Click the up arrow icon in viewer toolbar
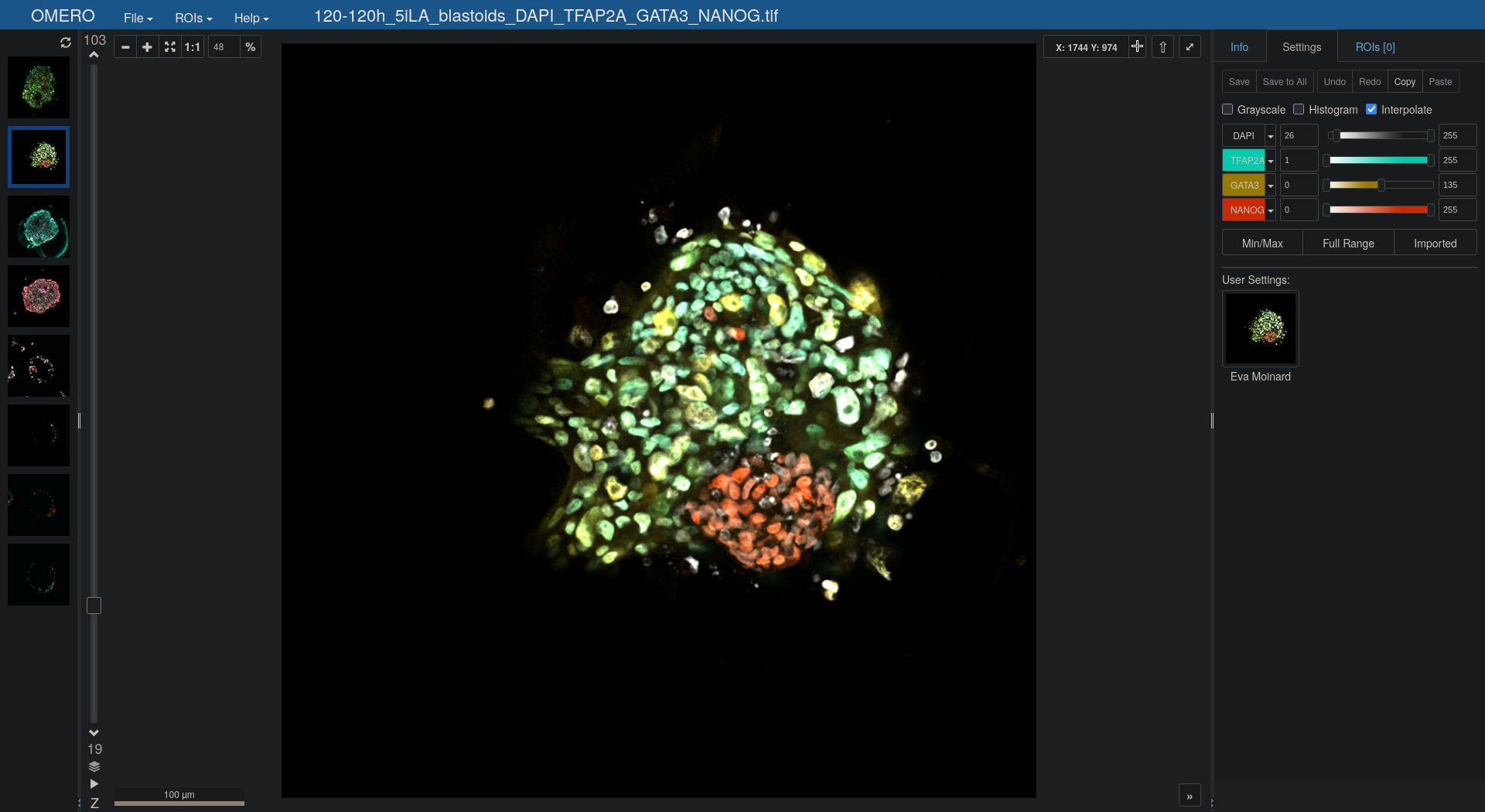Image resolution: width=1485 pixels, height=812 pixels. (1162, 47)
